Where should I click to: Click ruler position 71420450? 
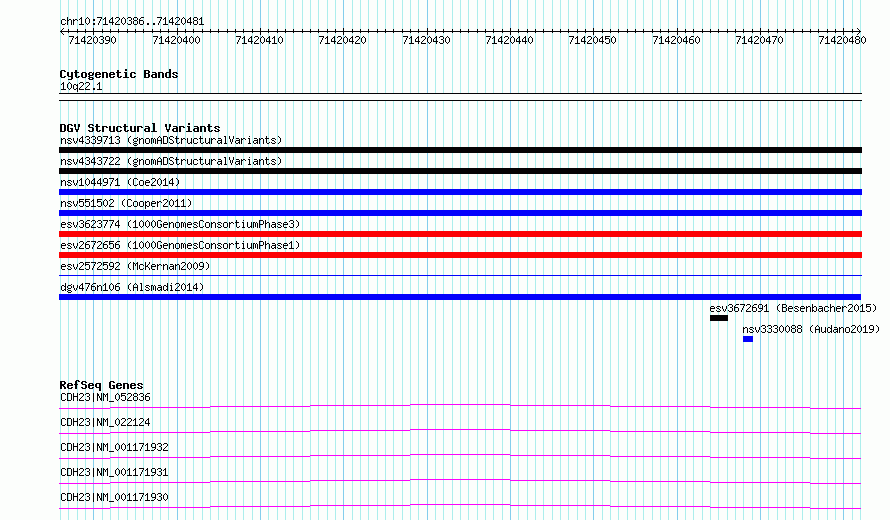coord(592,40)
